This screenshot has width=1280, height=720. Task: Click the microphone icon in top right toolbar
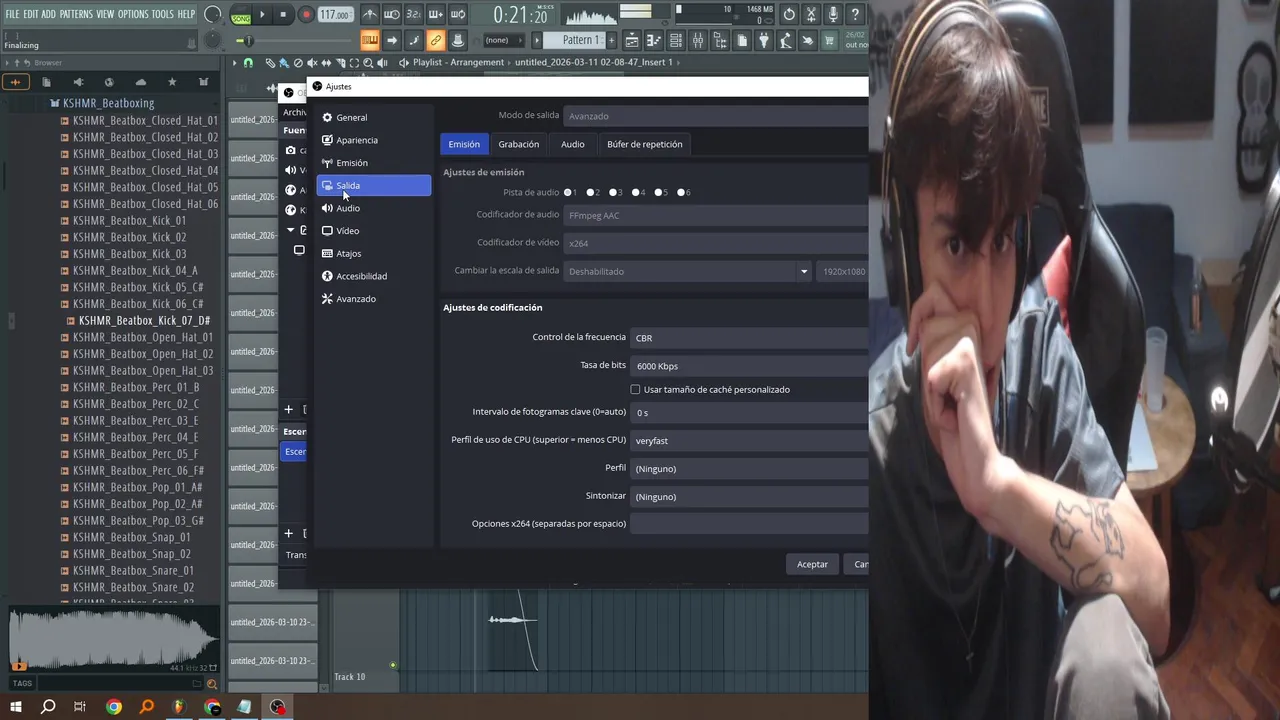coord(833,15)
